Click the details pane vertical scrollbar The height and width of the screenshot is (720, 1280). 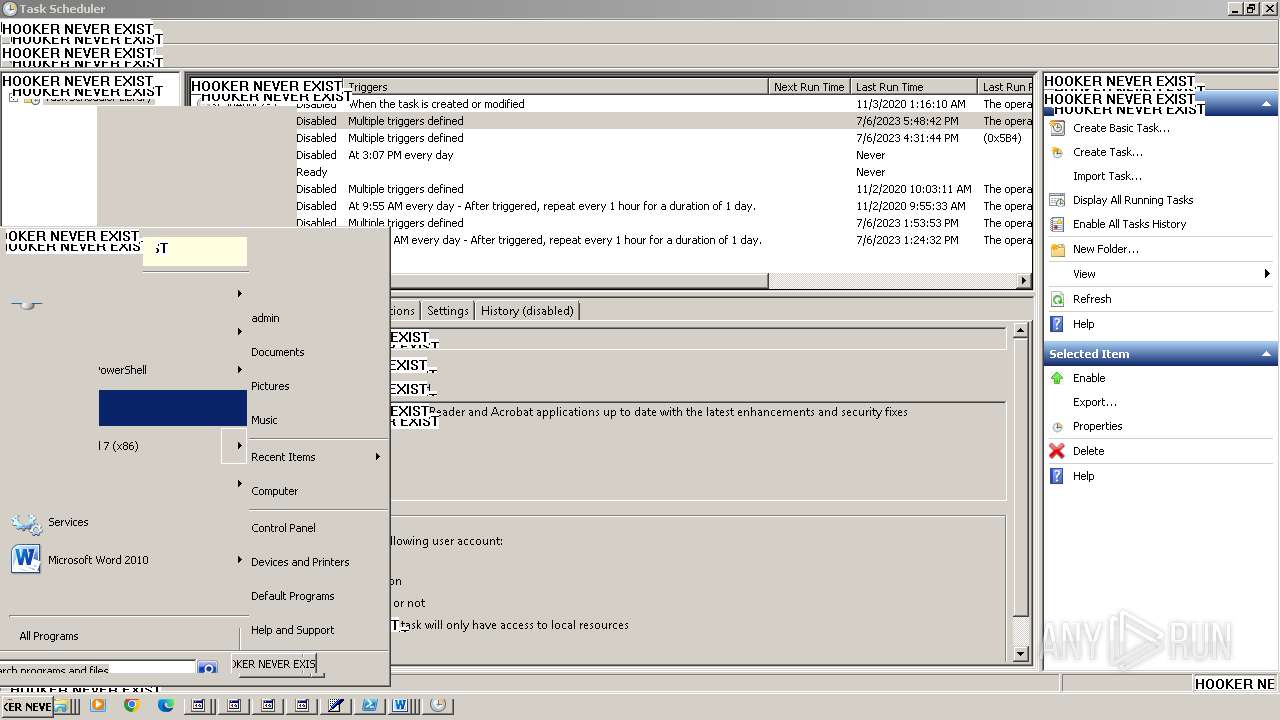(x=1020, y=479)
